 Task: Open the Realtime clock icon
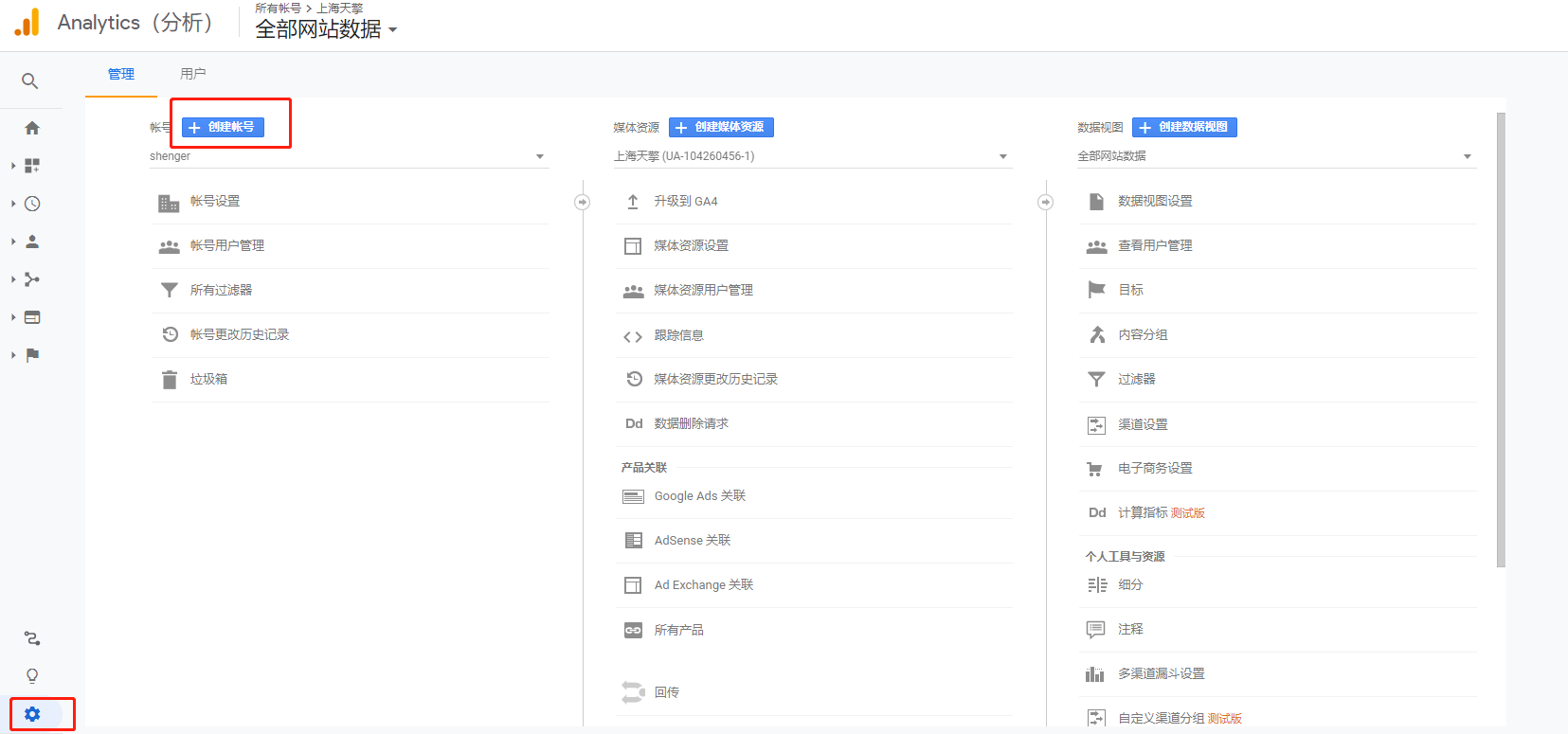tap(32, 204)
